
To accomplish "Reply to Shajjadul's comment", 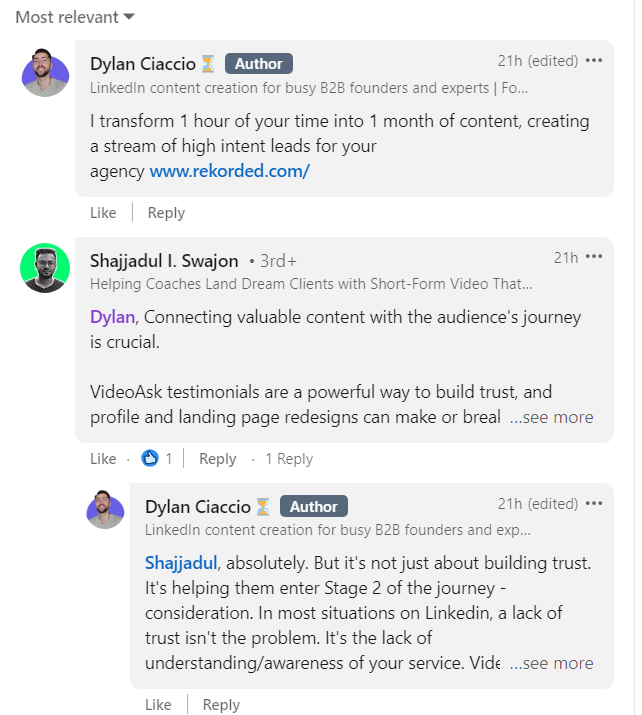I will (x=217, y=459).
